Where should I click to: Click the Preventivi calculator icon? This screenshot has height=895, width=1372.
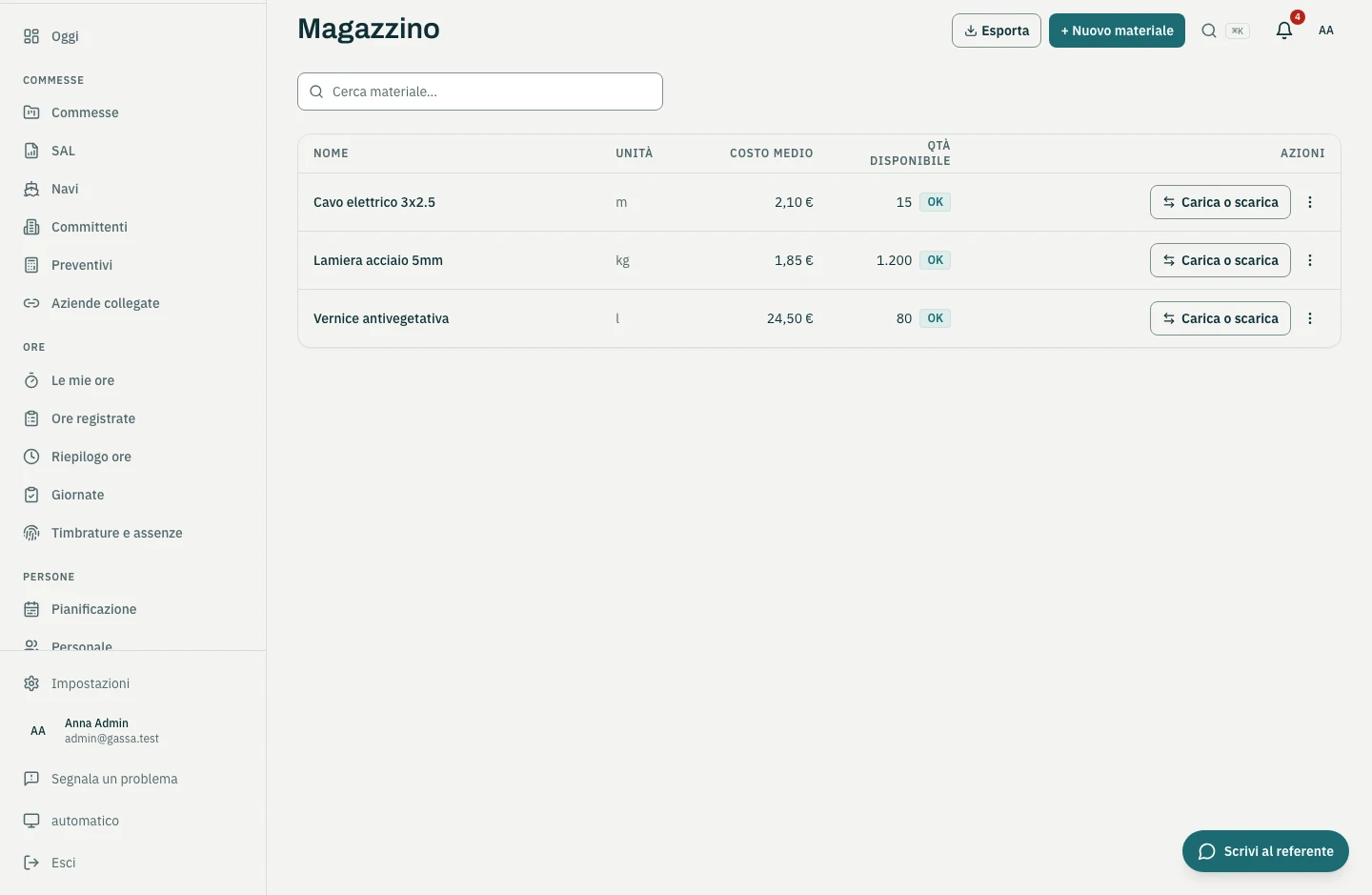[x=31, y=265]
